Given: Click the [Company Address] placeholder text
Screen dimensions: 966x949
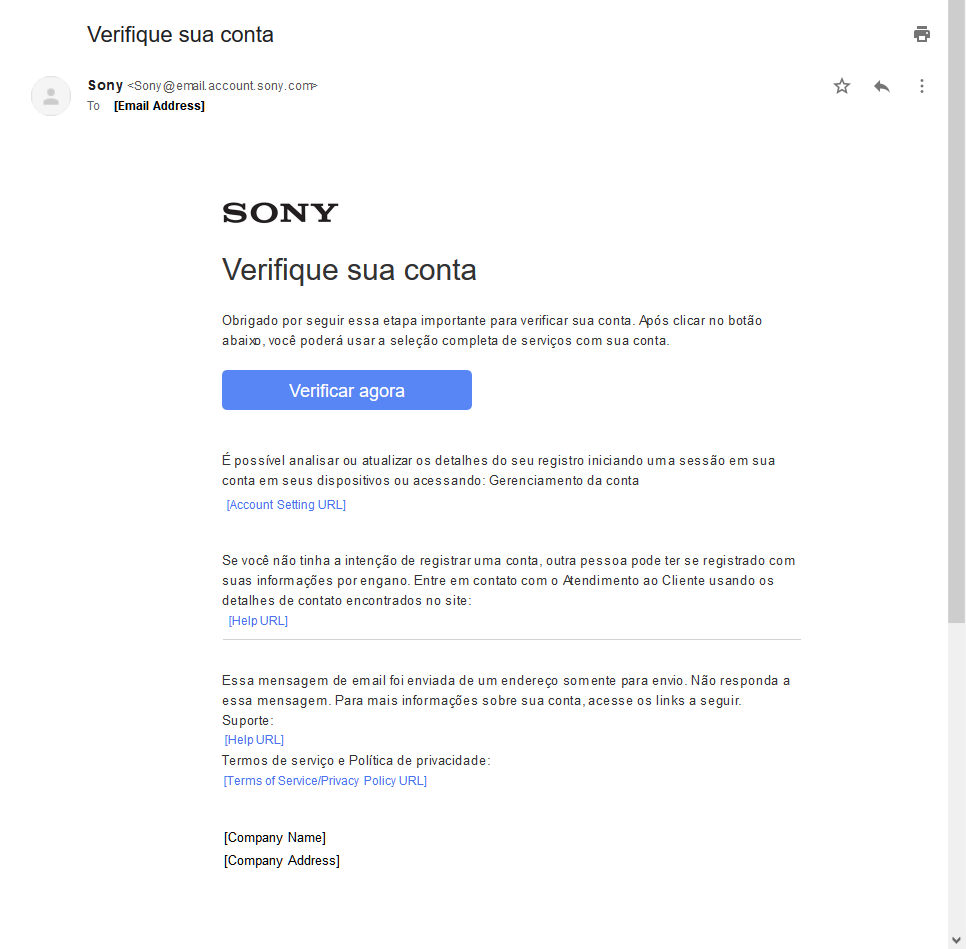Looking at the screenshot, I should click(282, 861).
